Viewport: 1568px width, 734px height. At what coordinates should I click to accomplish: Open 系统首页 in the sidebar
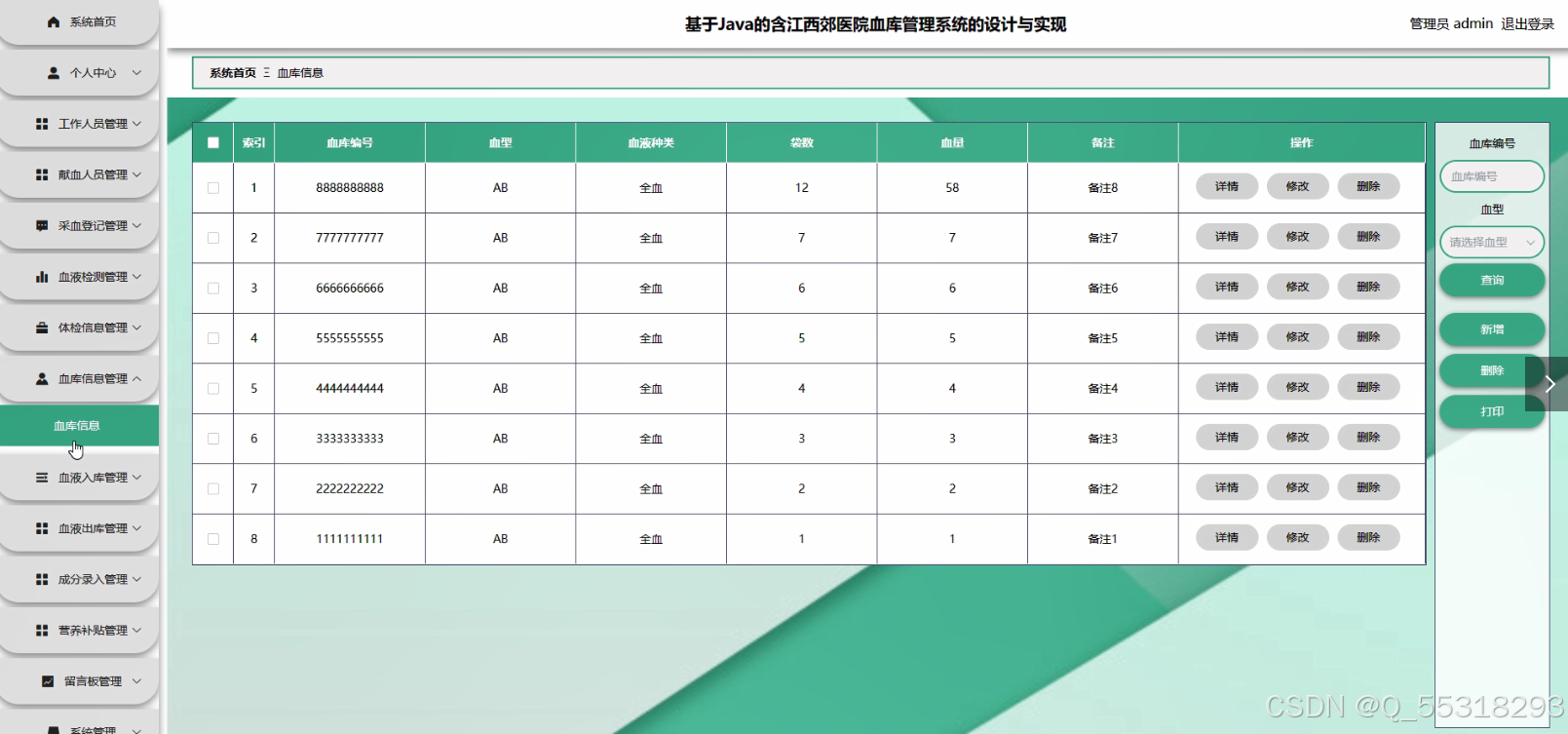pos(79,22)
